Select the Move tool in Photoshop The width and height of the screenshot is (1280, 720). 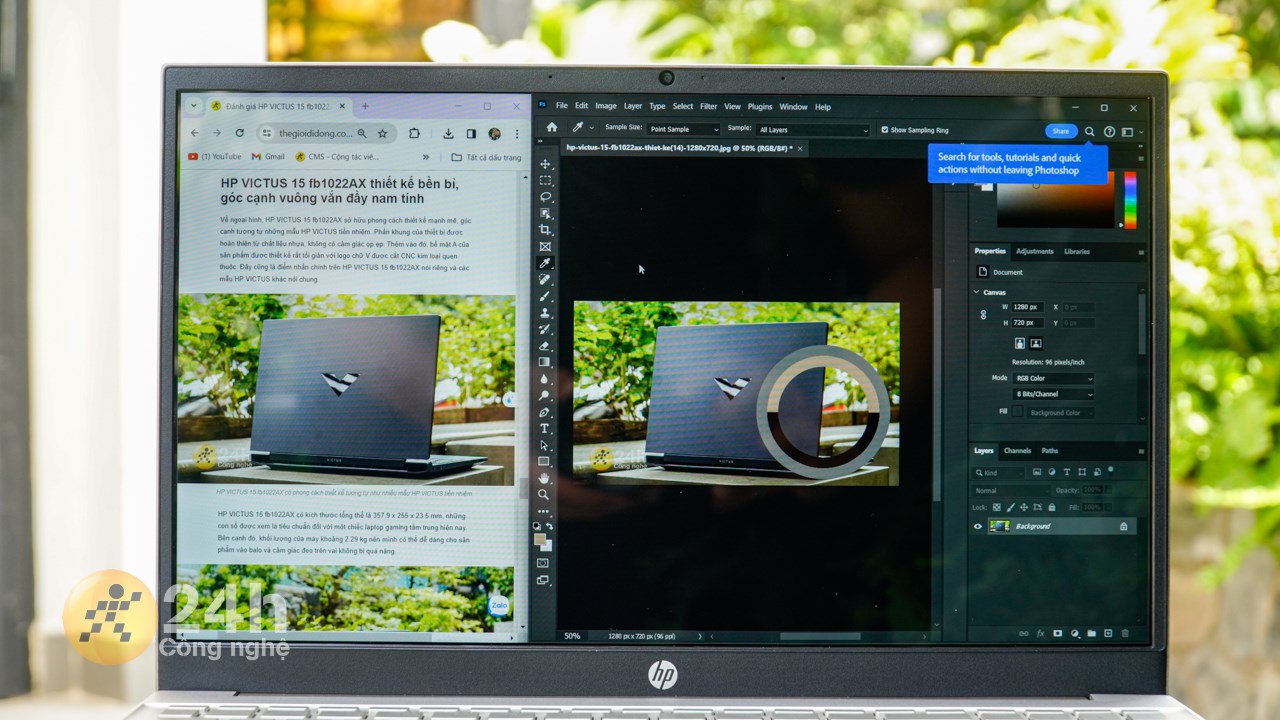click(545, 164)
